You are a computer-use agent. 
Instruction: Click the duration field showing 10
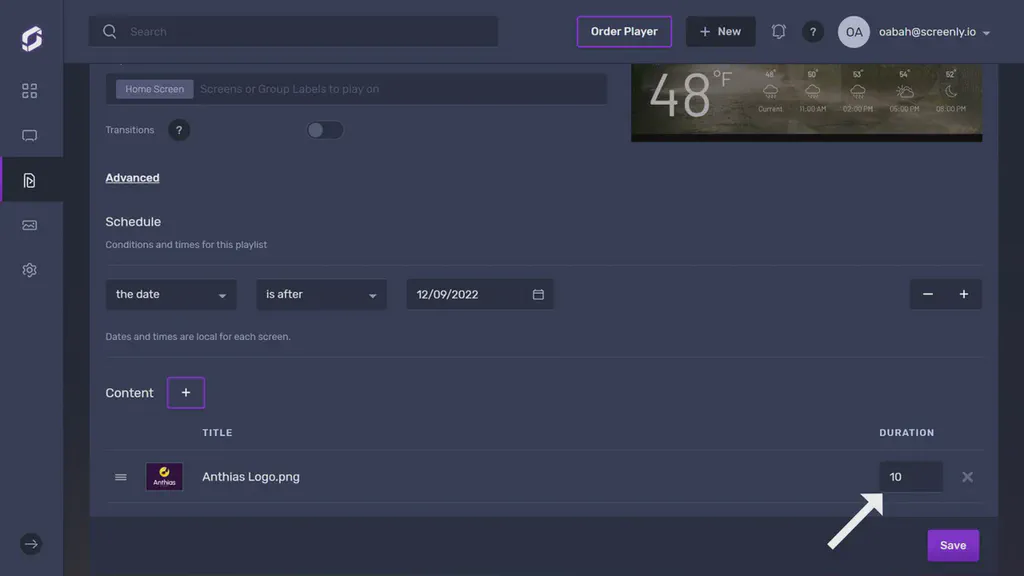(x=910, y=477)
